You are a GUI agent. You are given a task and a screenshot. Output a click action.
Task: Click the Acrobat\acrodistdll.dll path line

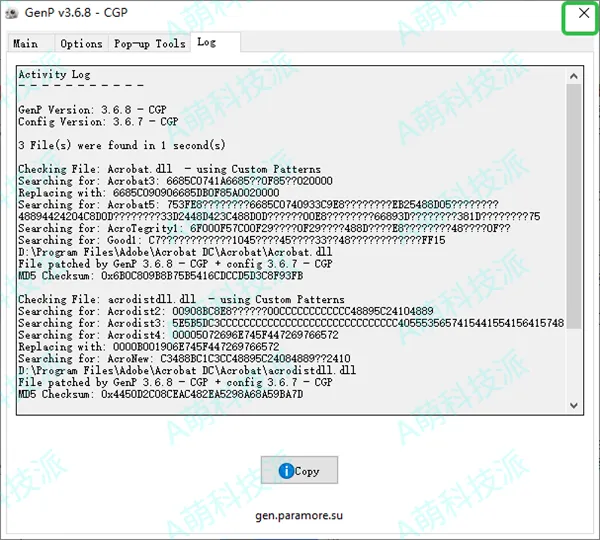point(187,370)
